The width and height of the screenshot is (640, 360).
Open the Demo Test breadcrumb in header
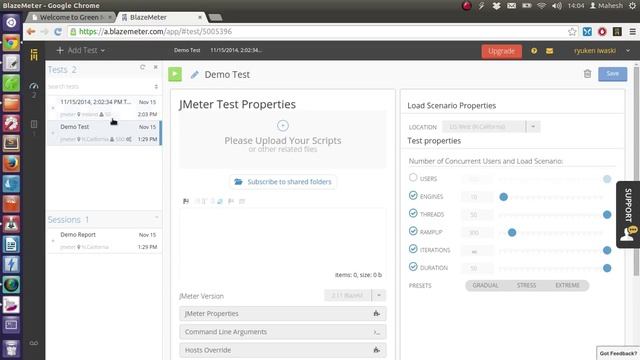(x=187, y=50)
